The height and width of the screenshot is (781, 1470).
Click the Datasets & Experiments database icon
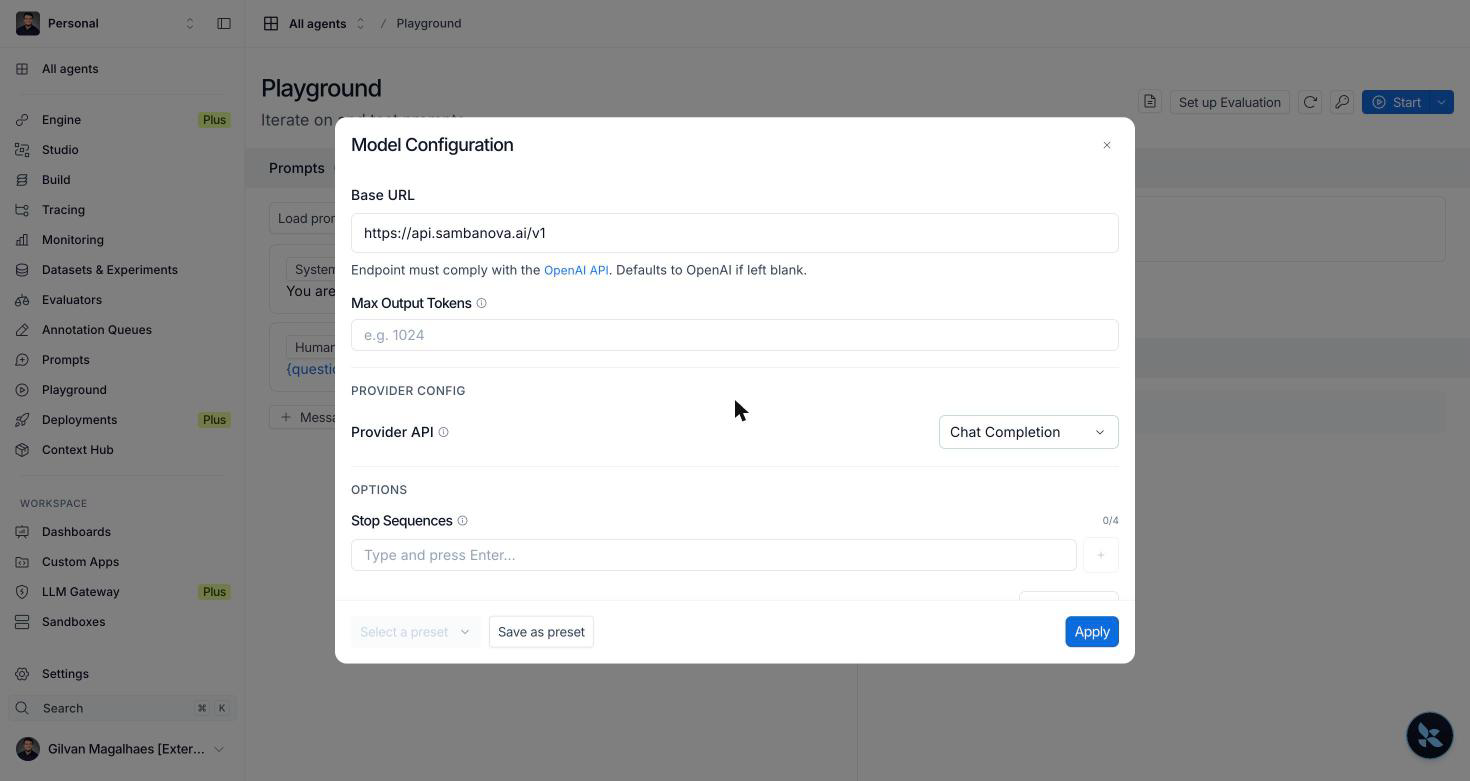click(22, 270)
